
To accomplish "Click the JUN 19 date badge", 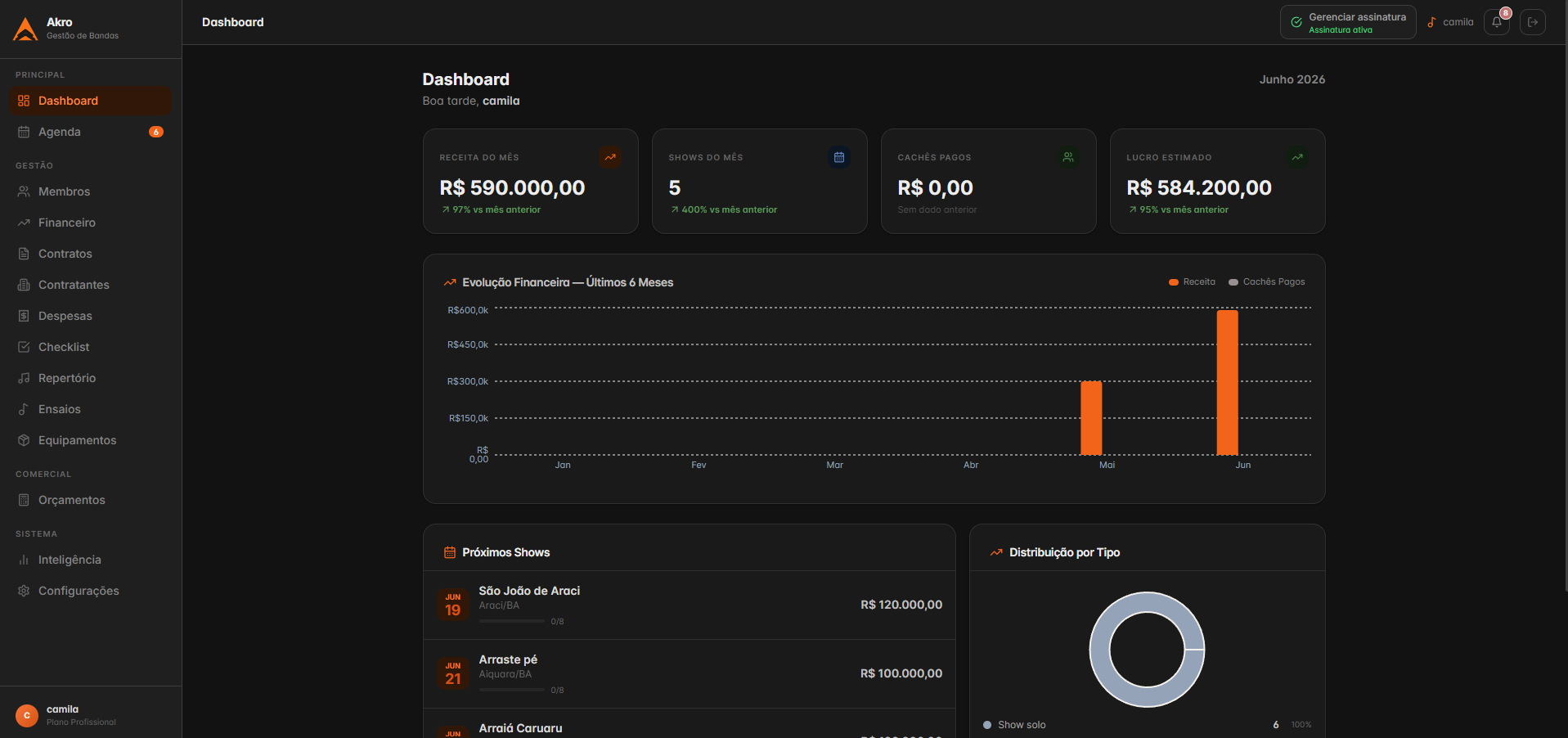I will click(453, 605).
